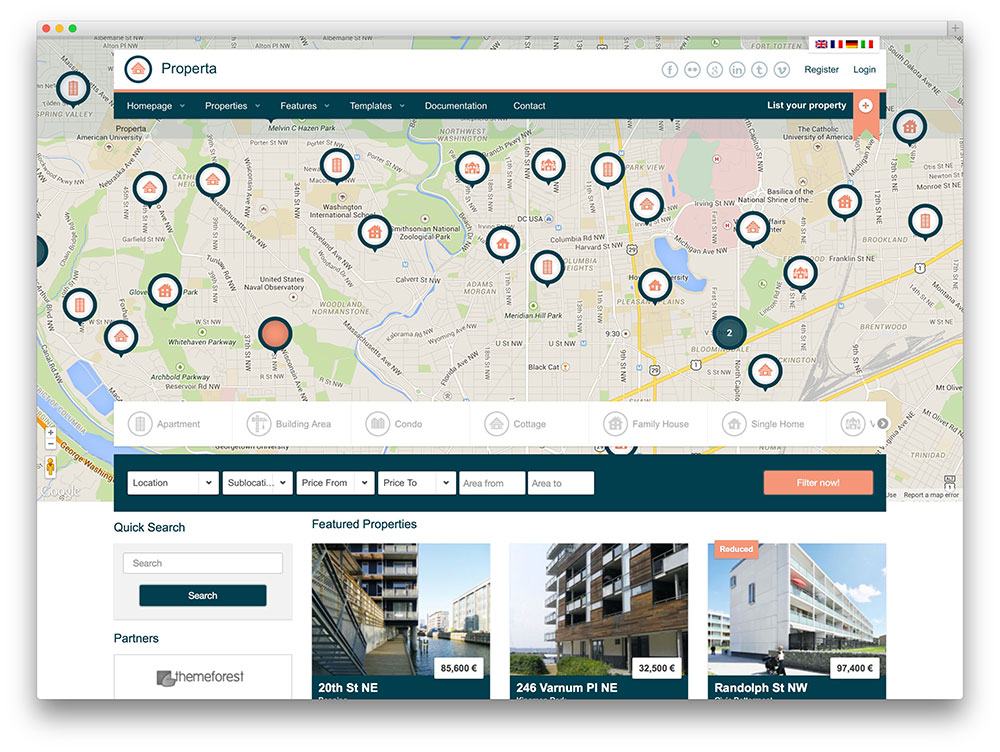Go to the Documentation menu item

coord(456,106)
